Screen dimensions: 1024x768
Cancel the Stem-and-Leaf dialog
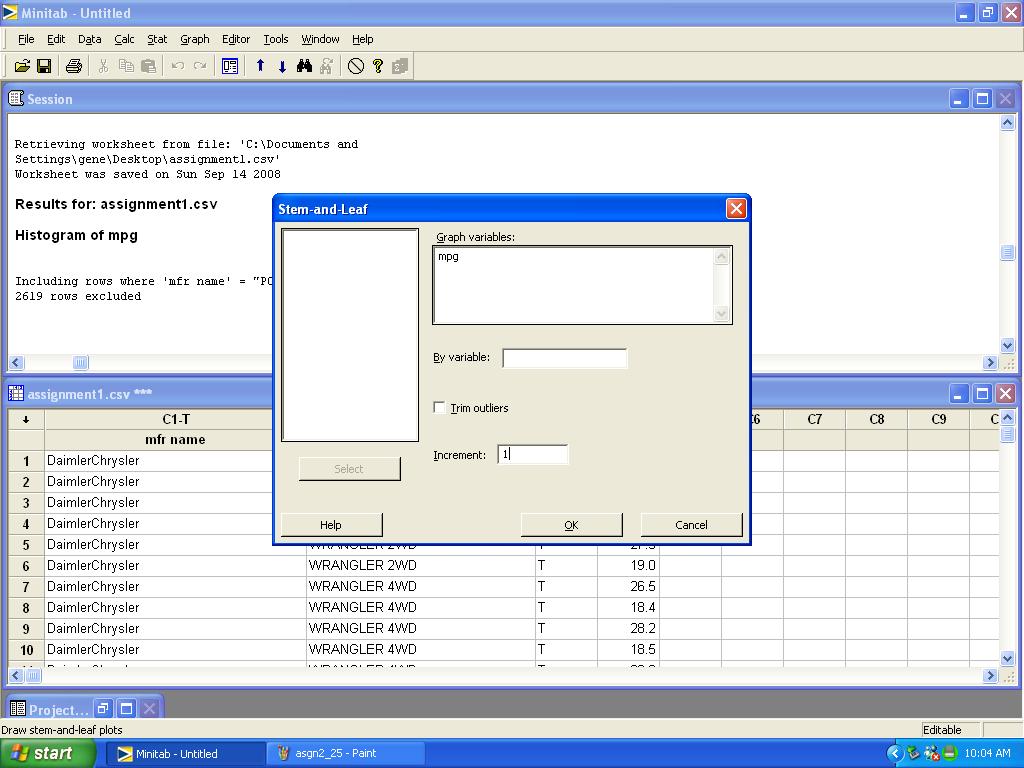coord(691,525)
